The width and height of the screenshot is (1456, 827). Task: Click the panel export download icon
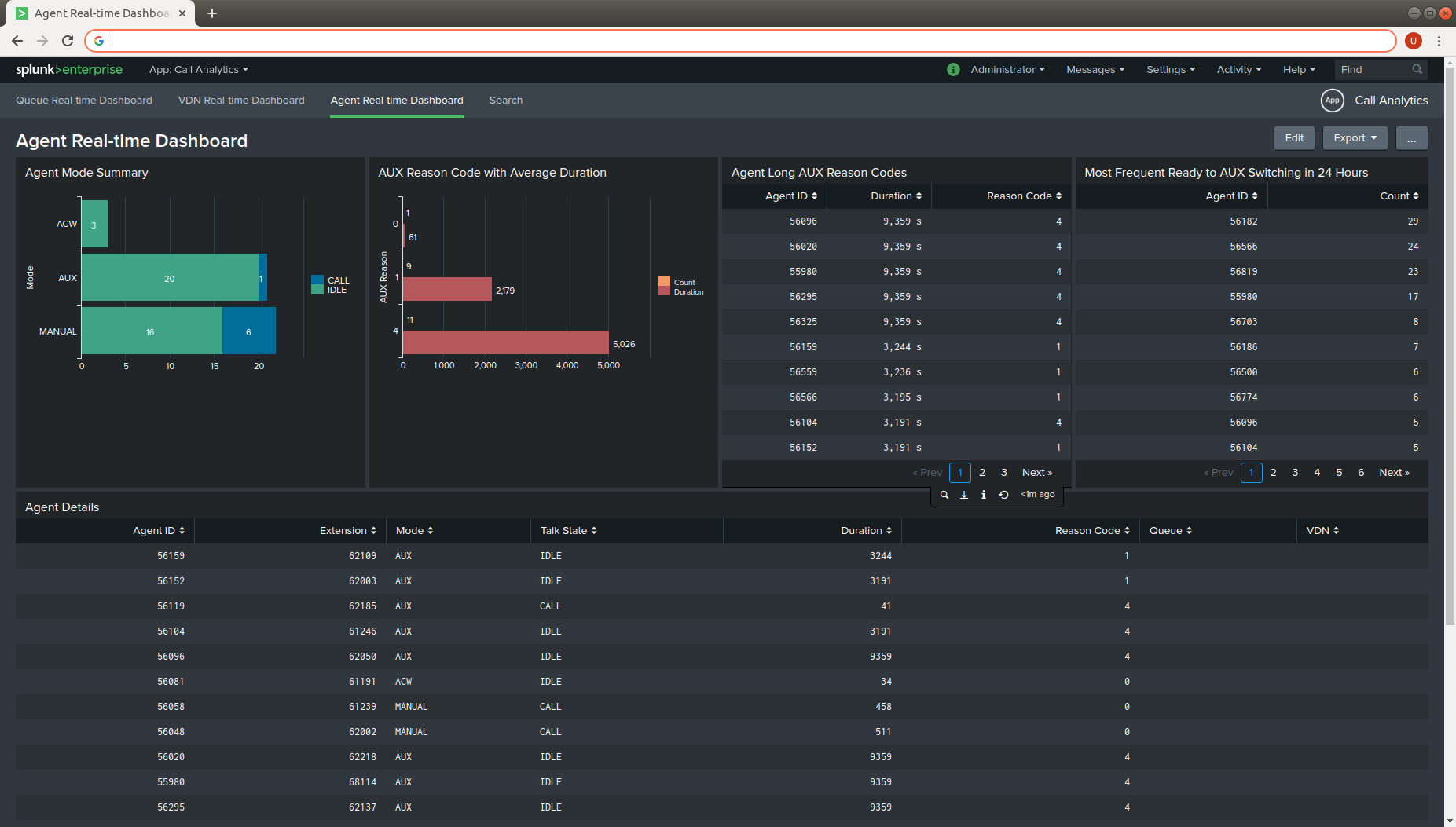pyautogui.click(x=964, y=495)
